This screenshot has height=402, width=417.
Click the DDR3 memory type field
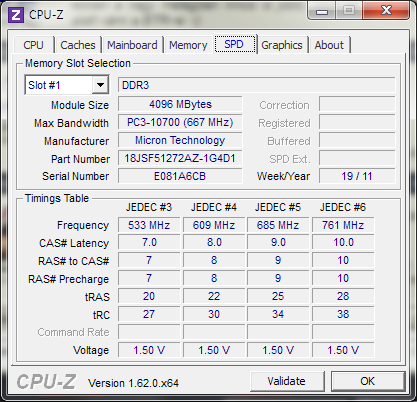pyautogui.click(x=257, y=85)
